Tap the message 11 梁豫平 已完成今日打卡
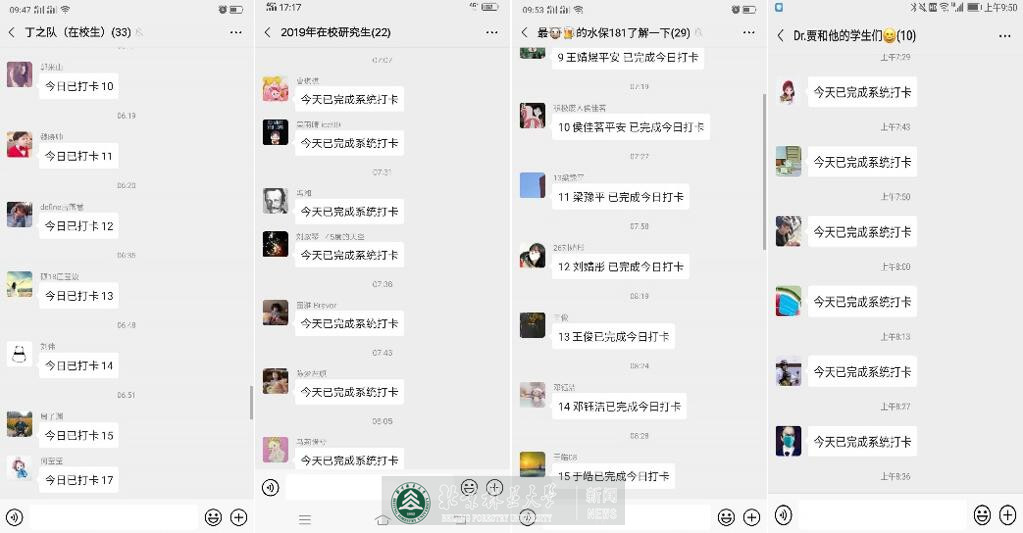This screenshot has width=1023, height=533. point(620,197)
